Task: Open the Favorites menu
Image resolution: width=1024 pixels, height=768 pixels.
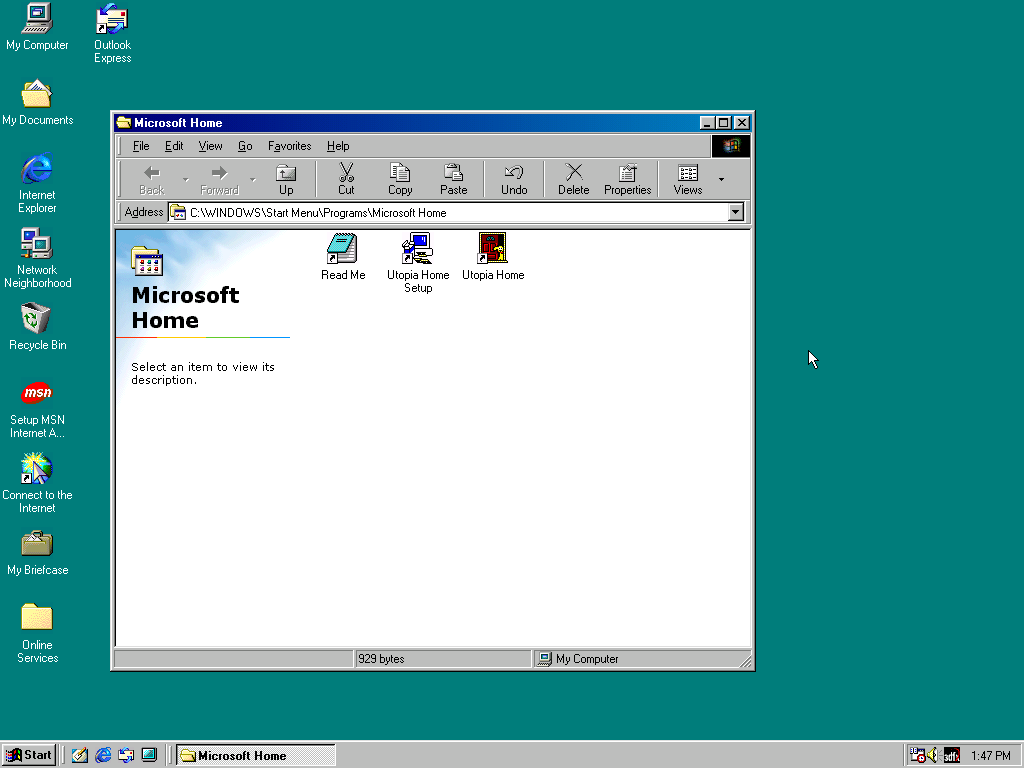Action: (x=289, y=146)
